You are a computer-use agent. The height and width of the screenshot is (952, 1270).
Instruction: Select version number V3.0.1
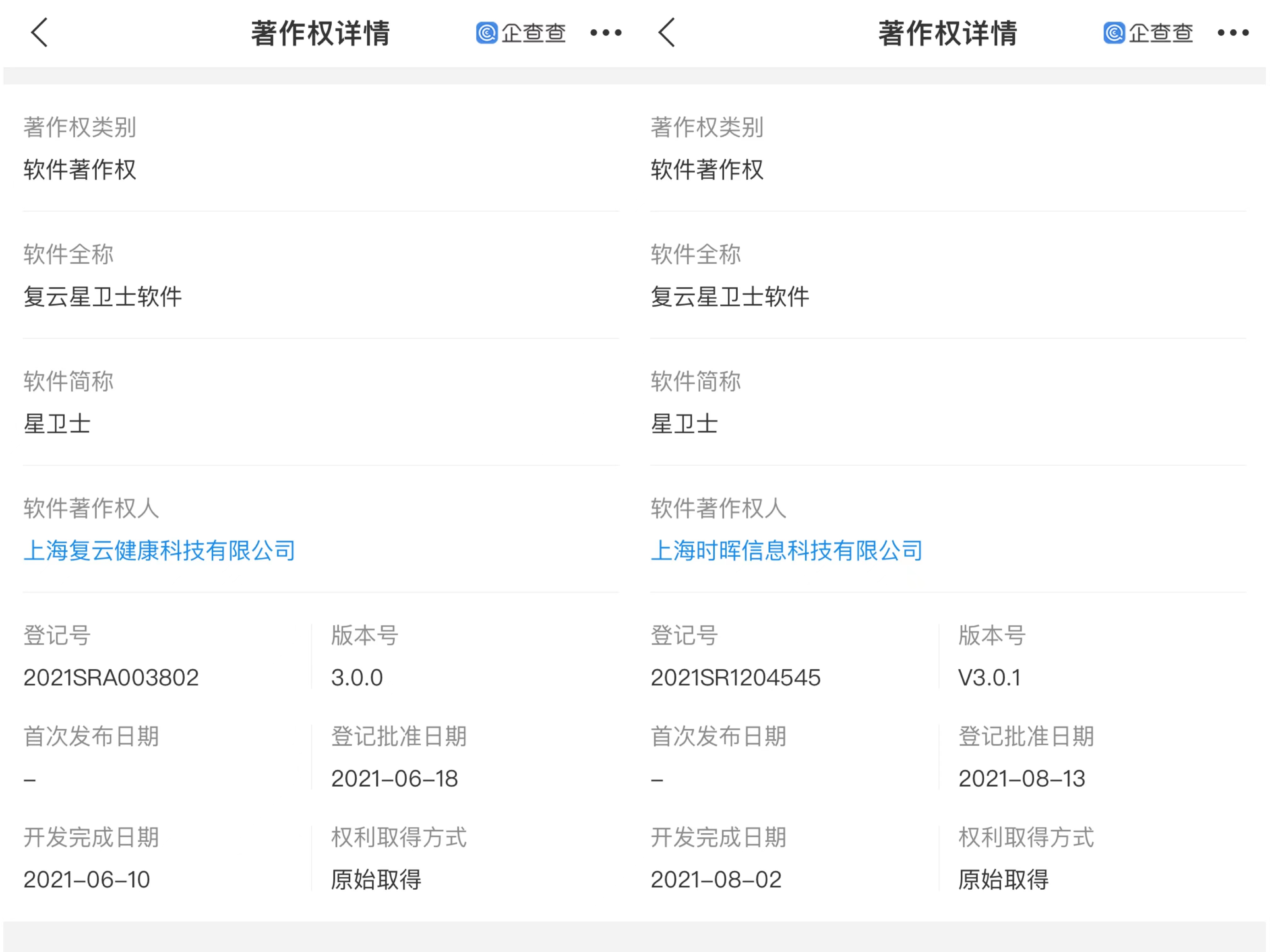click(x=989, y=678)
